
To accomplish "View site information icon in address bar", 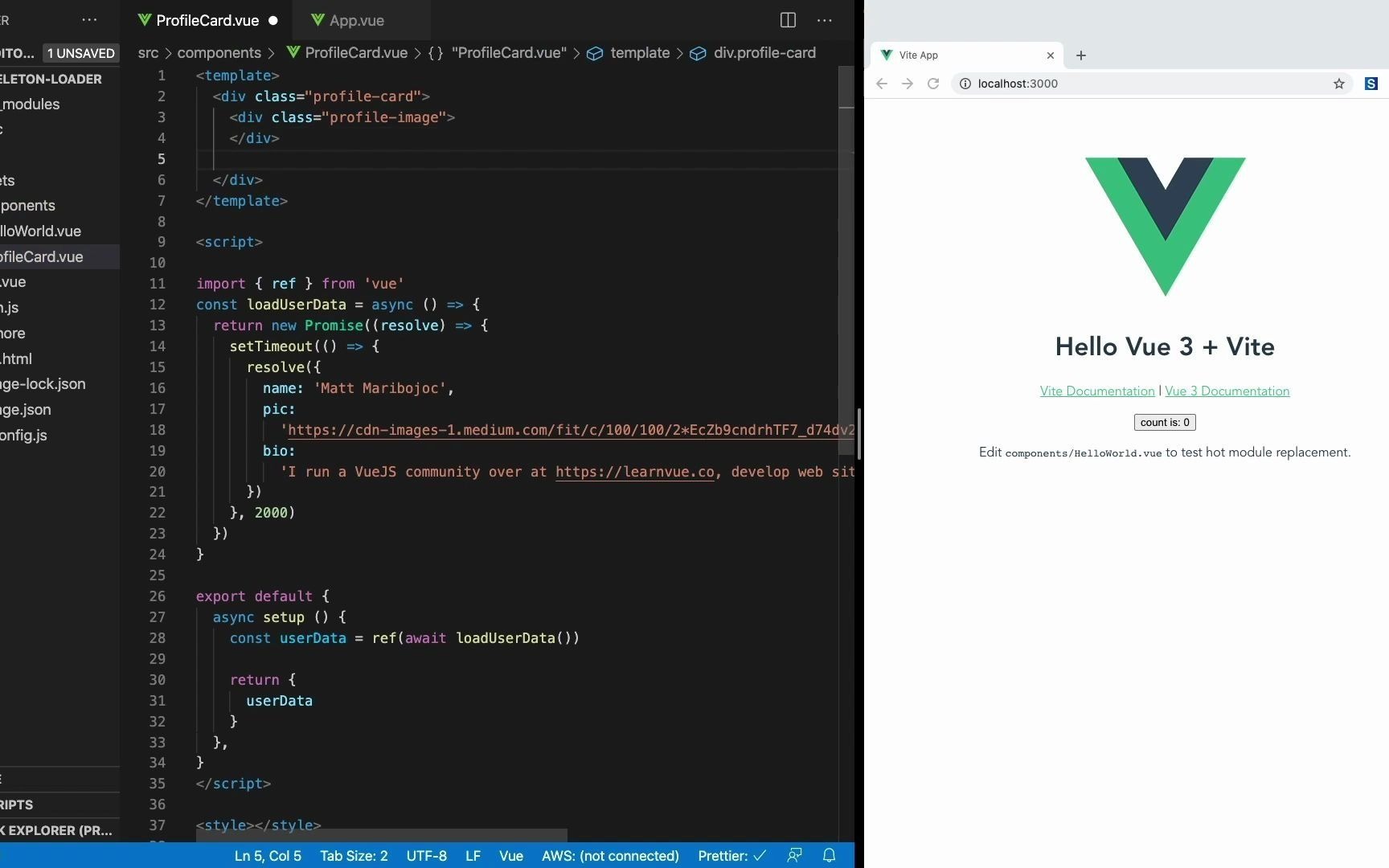I will pos(965,84).
